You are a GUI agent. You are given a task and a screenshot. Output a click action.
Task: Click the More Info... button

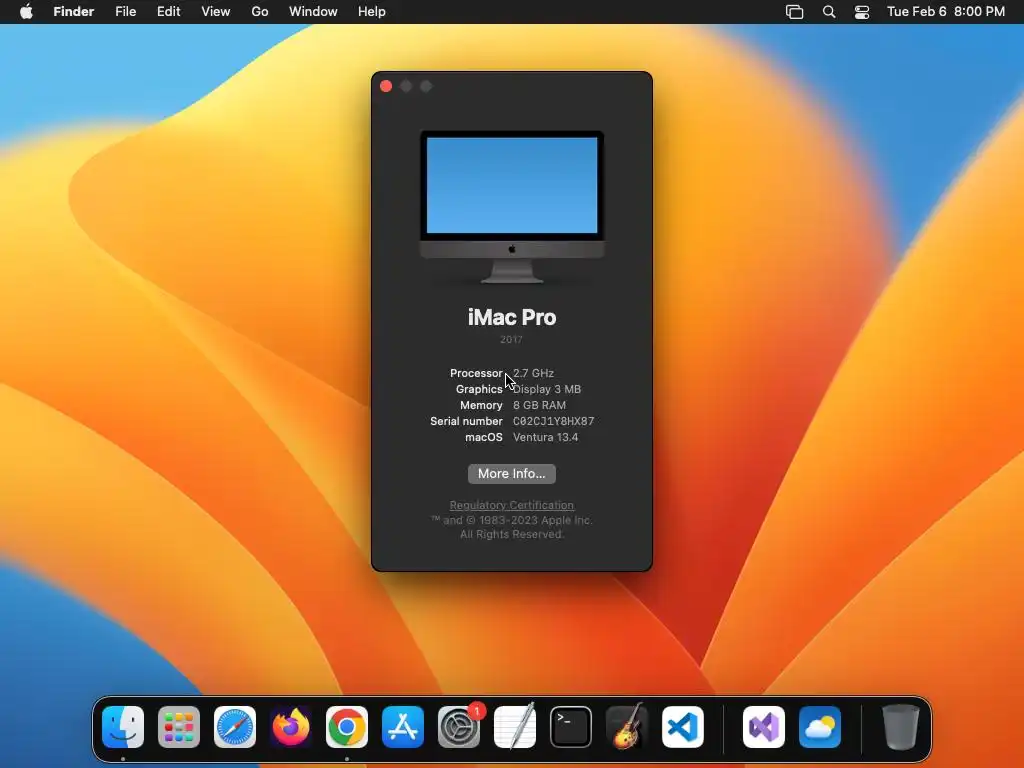click(x=512, y=474)
